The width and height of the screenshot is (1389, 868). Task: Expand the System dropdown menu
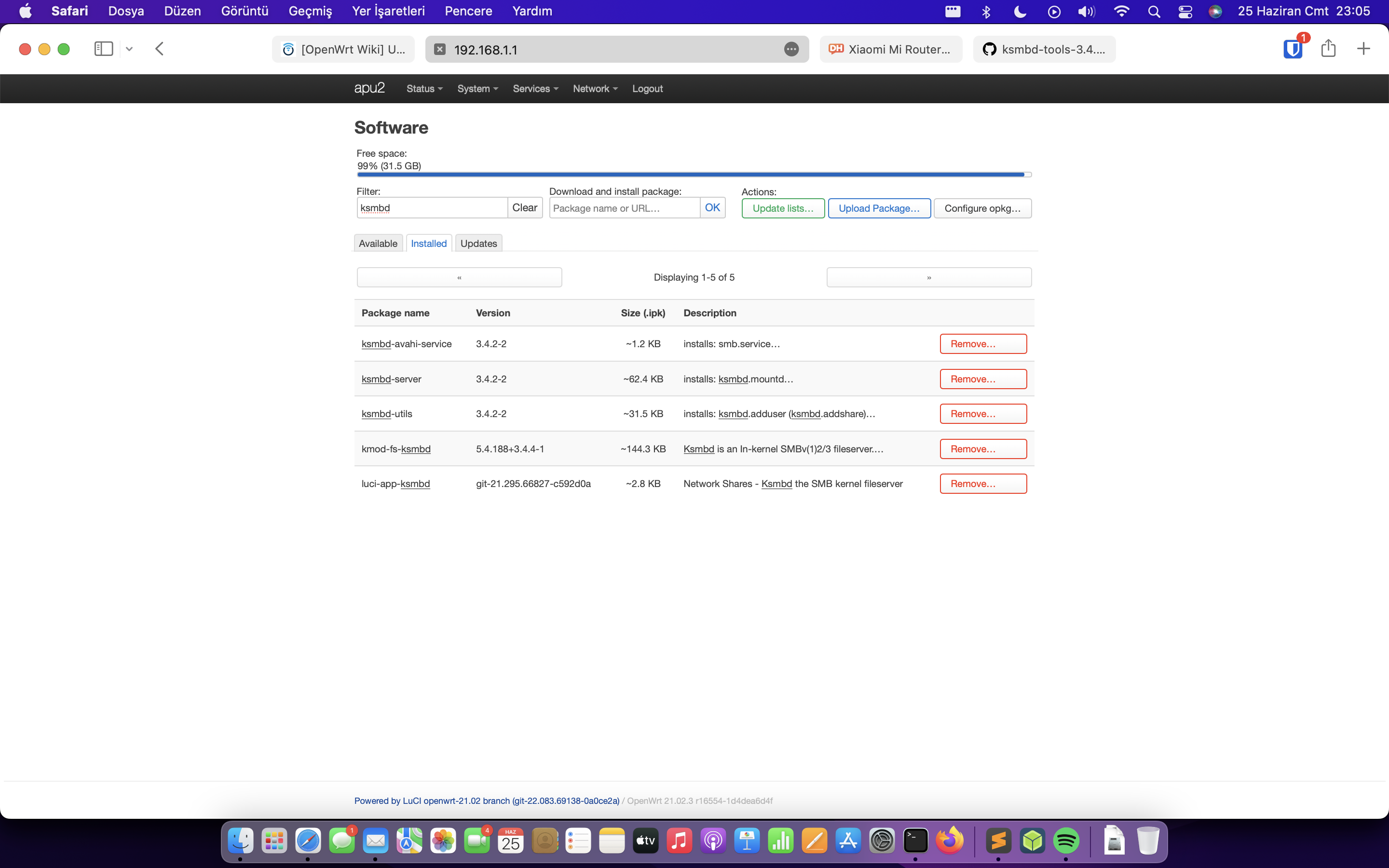(x=477, y=88)
